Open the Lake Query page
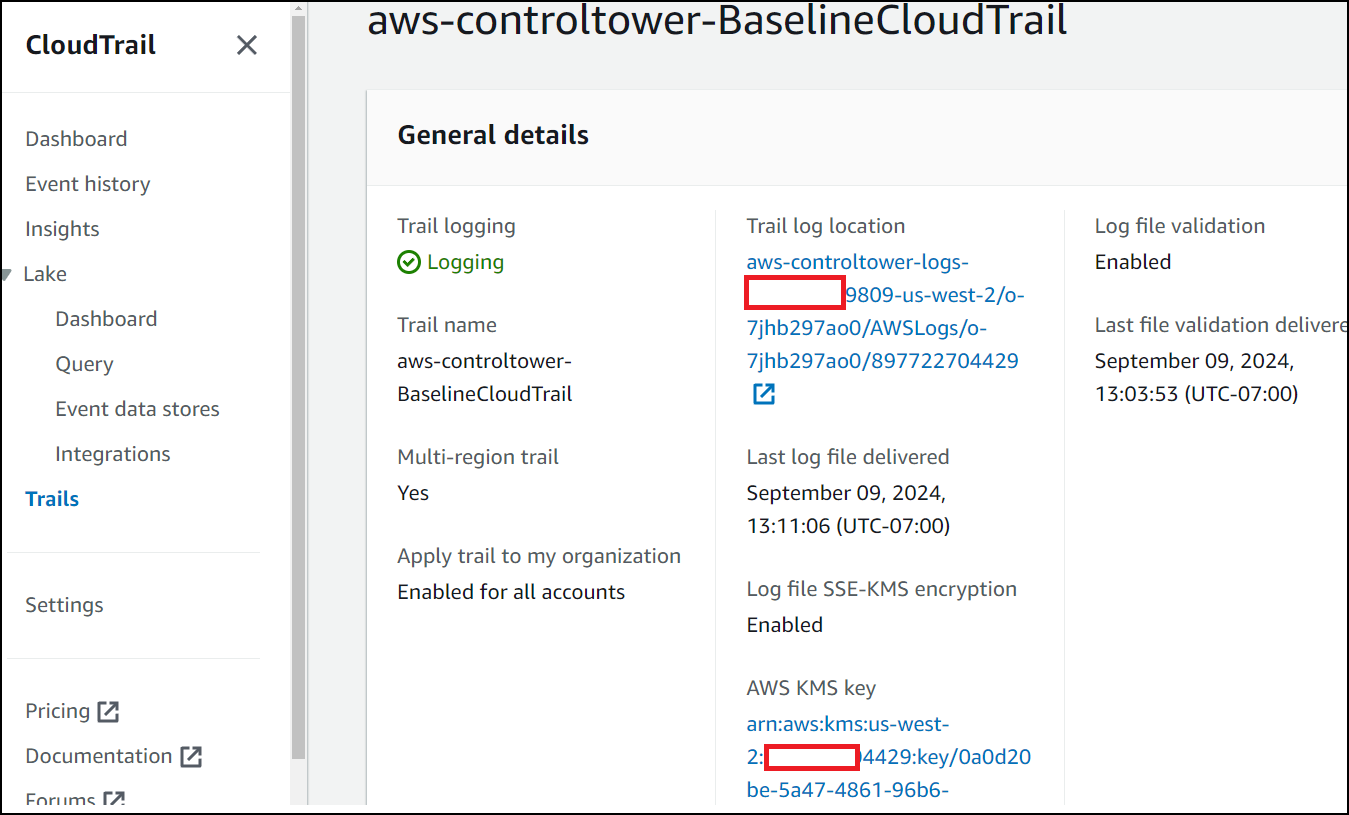This screenshot has height=815, width=1349. (84, 364)
